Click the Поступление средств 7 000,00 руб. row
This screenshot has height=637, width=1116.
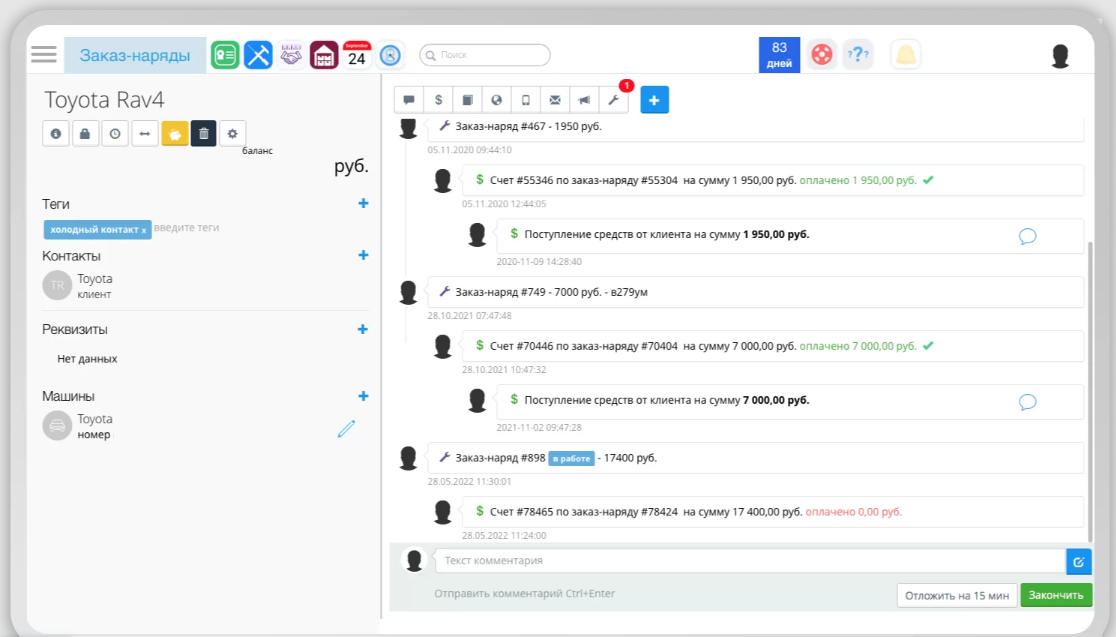coord(790,401)
